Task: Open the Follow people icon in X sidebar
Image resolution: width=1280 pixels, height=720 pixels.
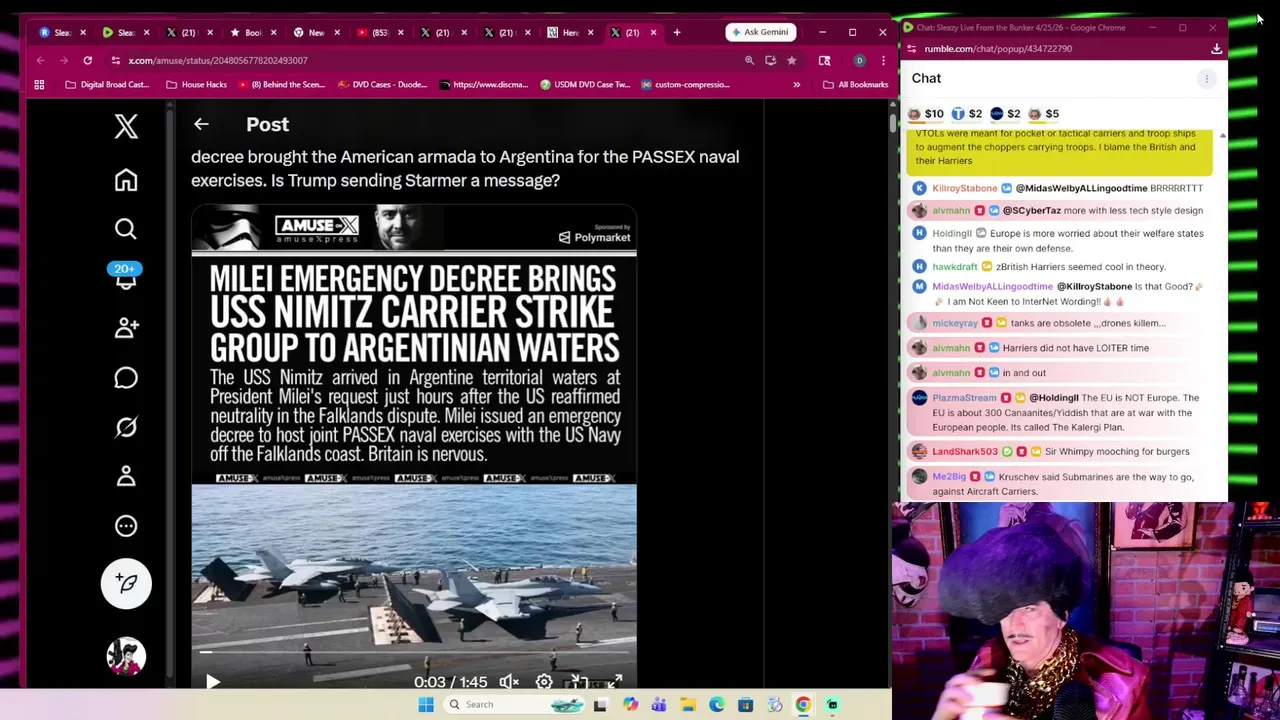Action: coord(126,328)
